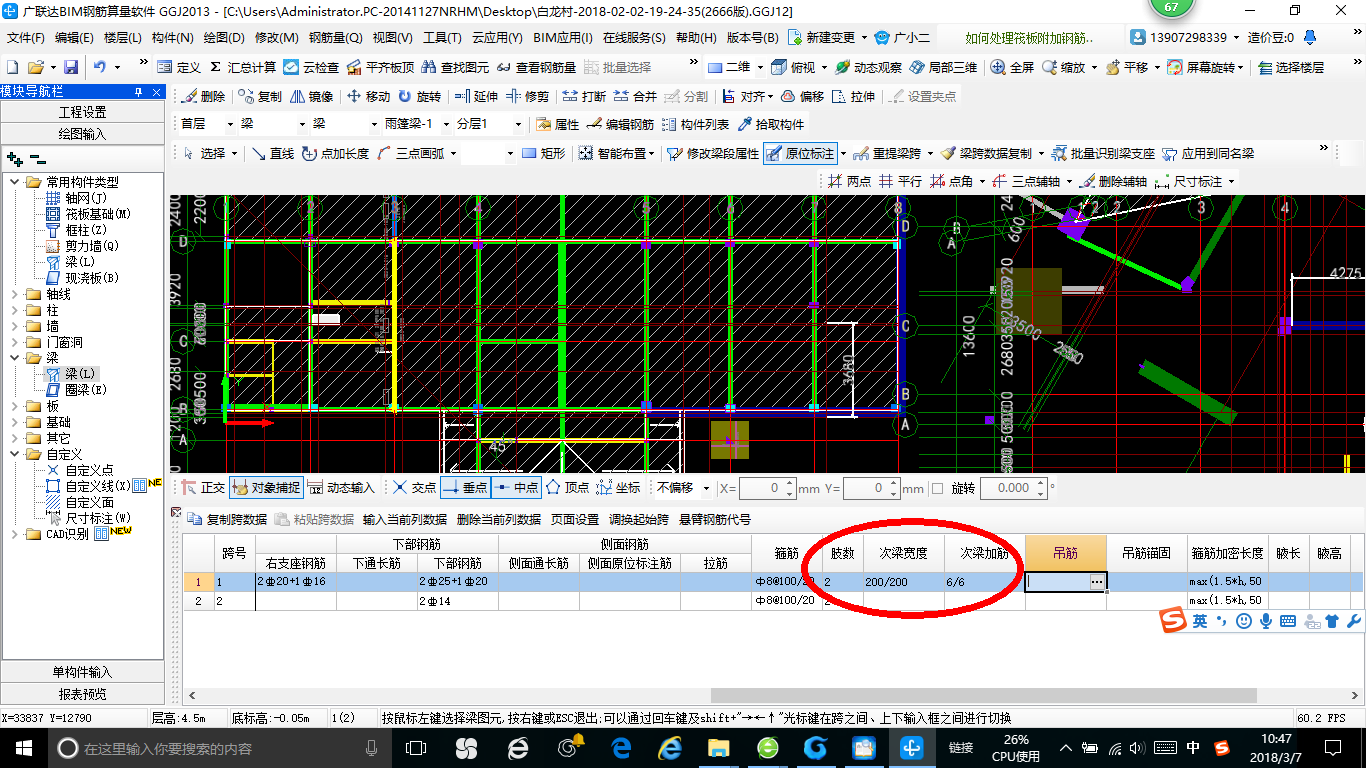Toggle 动态输入 dynamic input
1366x768 pixels.
point(340,488)
